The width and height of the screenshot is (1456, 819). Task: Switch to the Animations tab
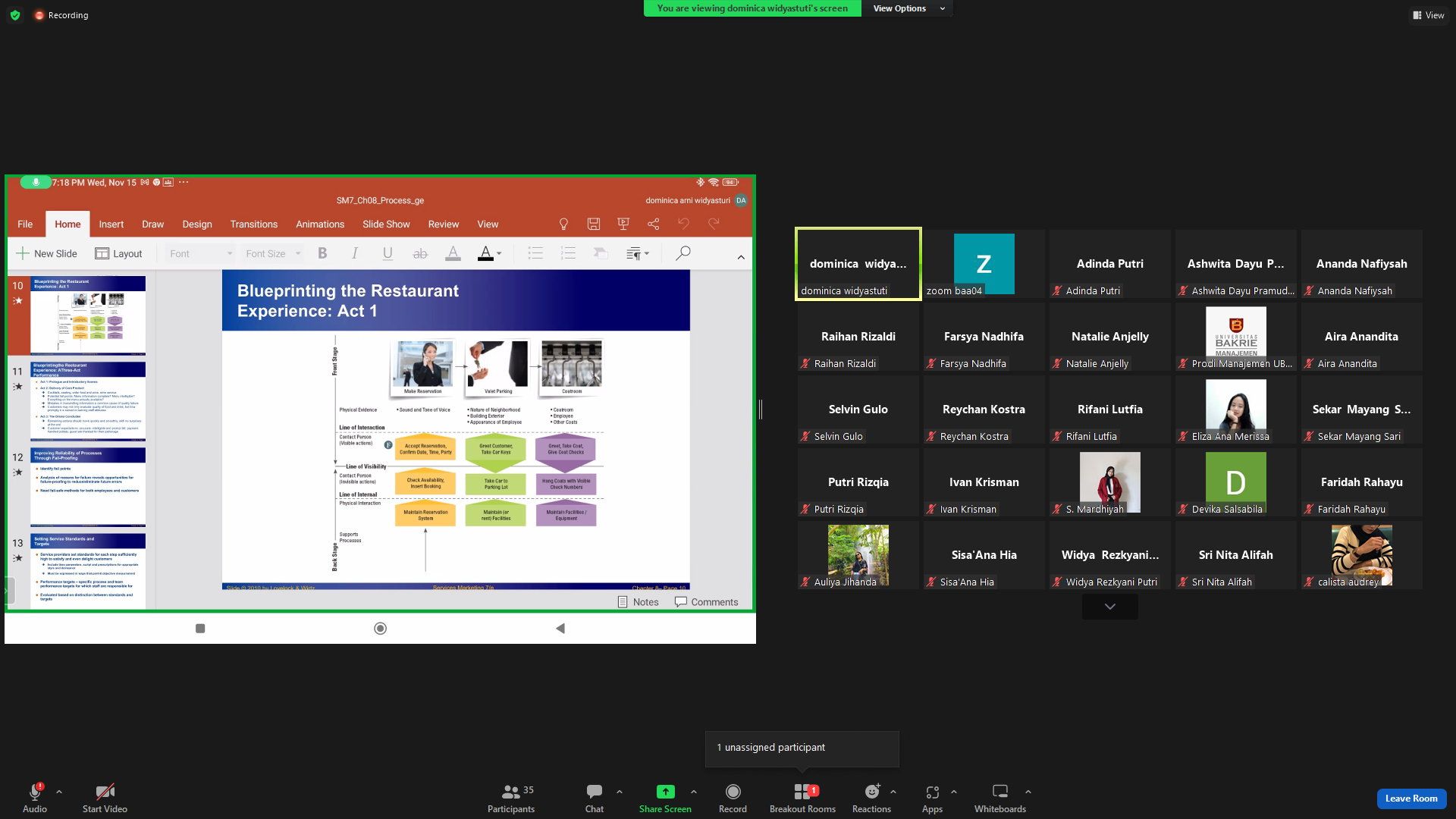[320, 224]
